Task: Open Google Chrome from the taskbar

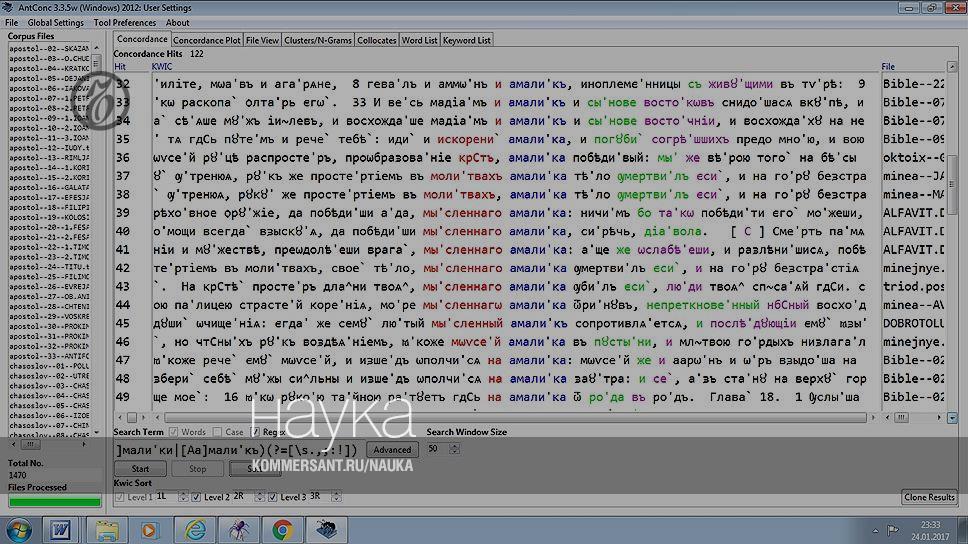Action: (282, 528)
